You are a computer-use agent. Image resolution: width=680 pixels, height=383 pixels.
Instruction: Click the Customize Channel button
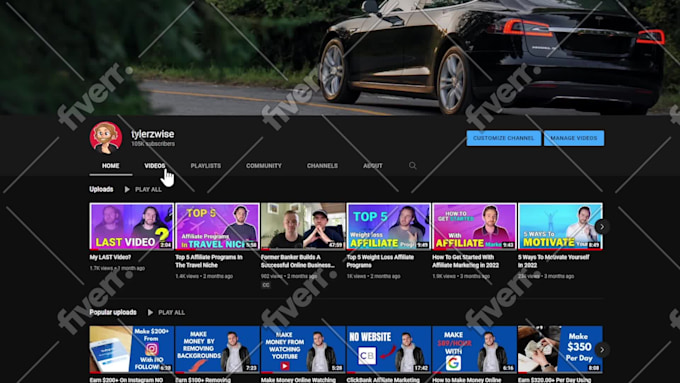[503, 138]
